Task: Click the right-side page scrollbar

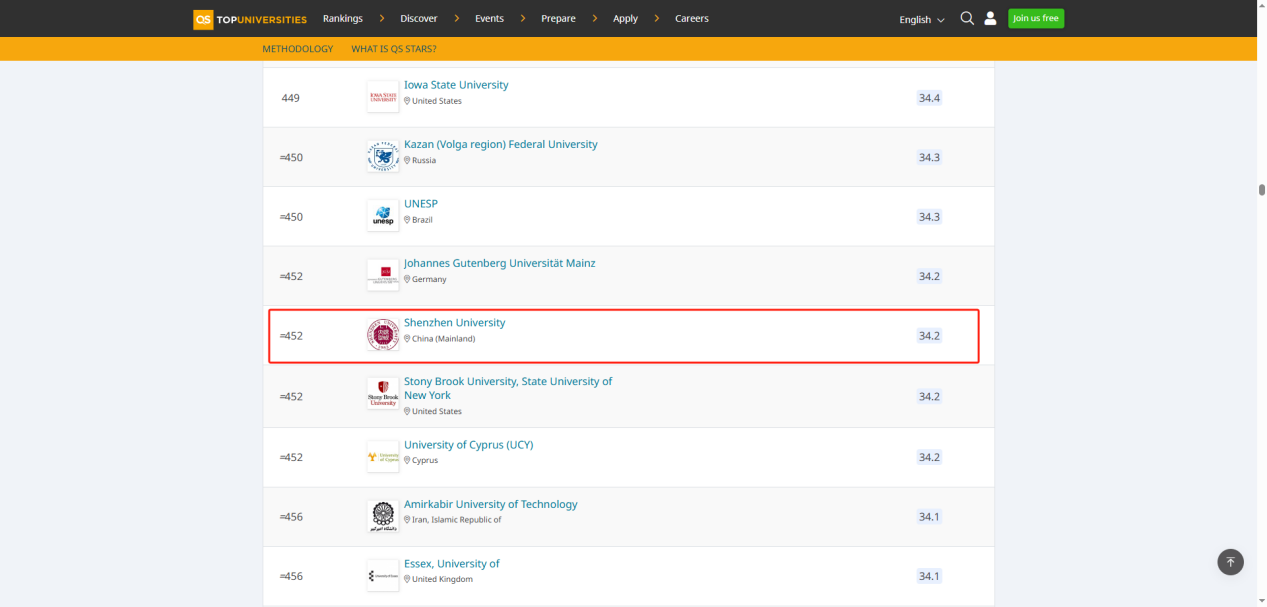Action: click(1261, 188)
